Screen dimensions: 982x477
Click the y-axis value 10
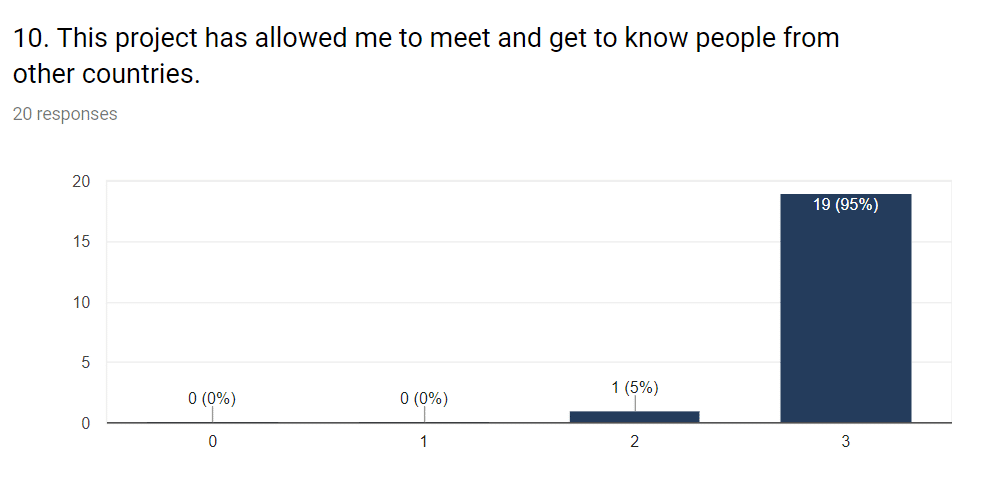(x=82, y=302)
